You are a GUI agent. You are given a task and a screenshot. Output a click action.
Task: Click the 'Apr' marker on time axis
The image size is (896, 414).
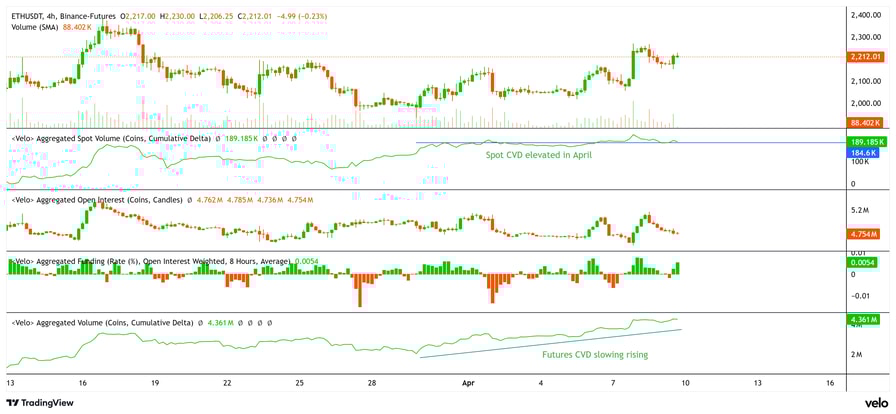pos(468,383)
